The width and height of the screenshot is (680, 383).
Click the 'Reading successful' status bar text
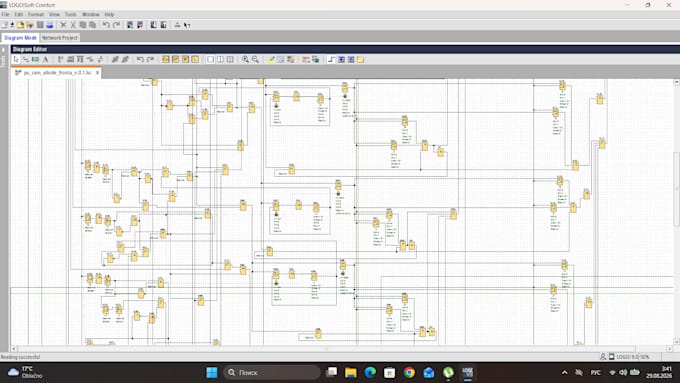coord(20,357)
